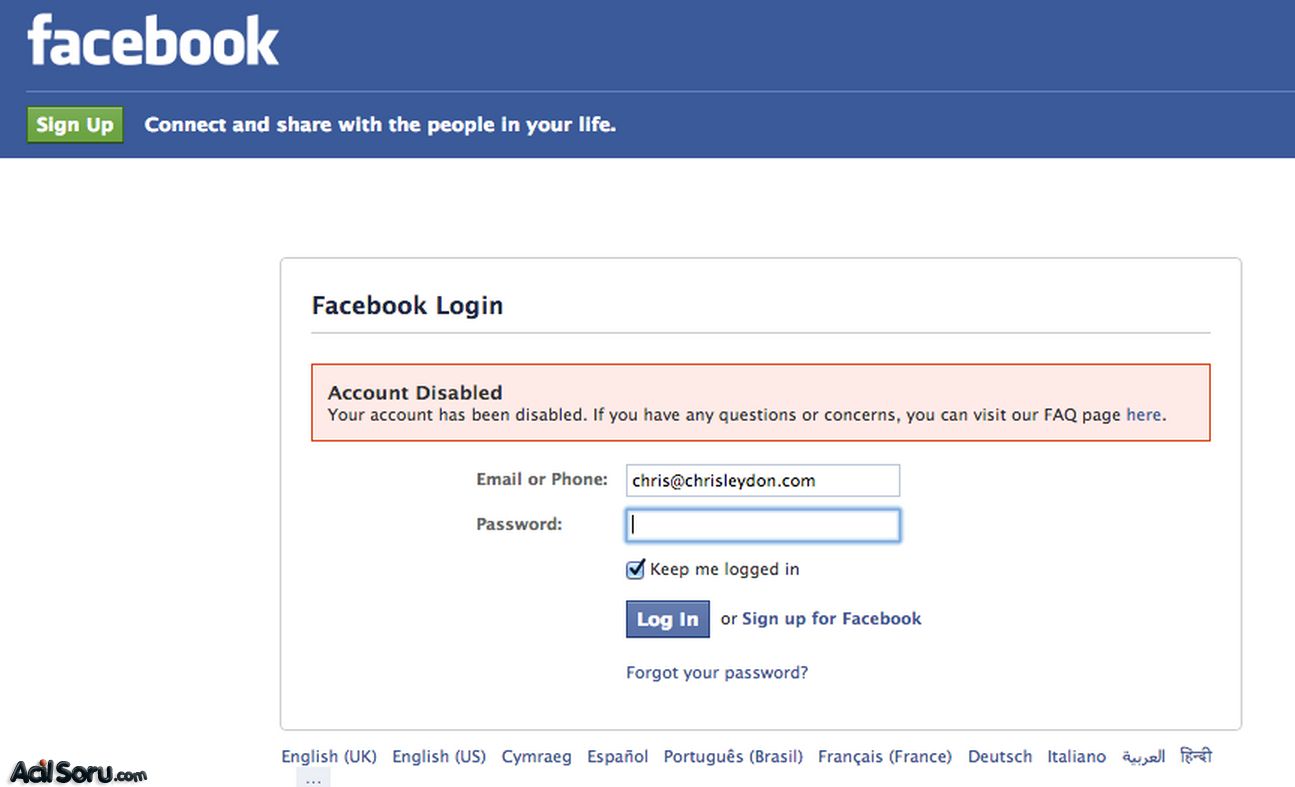Click the Facebook logo in header
The width and height of the screenshot is (1295, 787).
coord(153,42)
